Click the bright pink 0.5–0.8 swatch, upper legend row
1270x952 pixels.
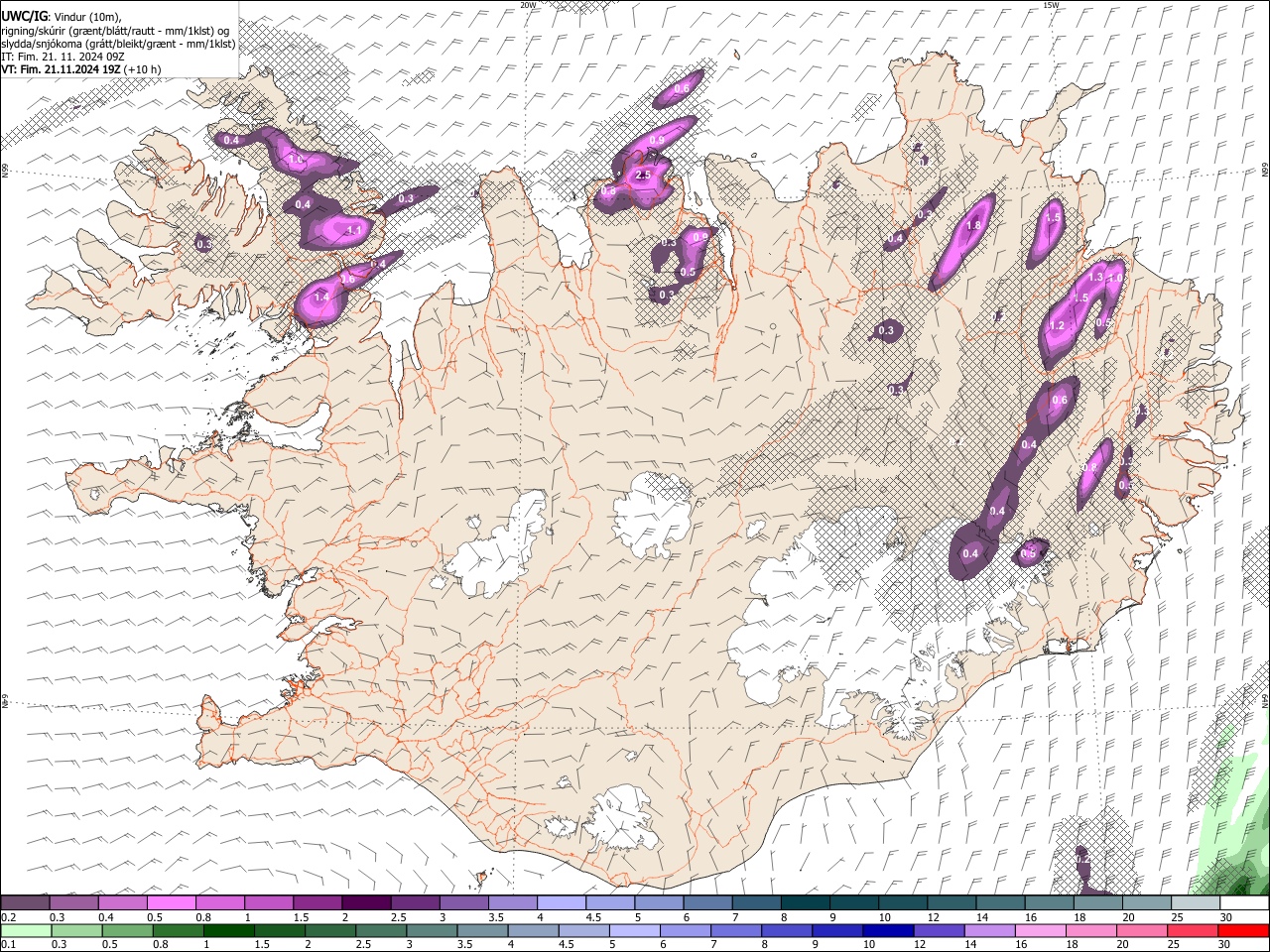click(171, 903)
